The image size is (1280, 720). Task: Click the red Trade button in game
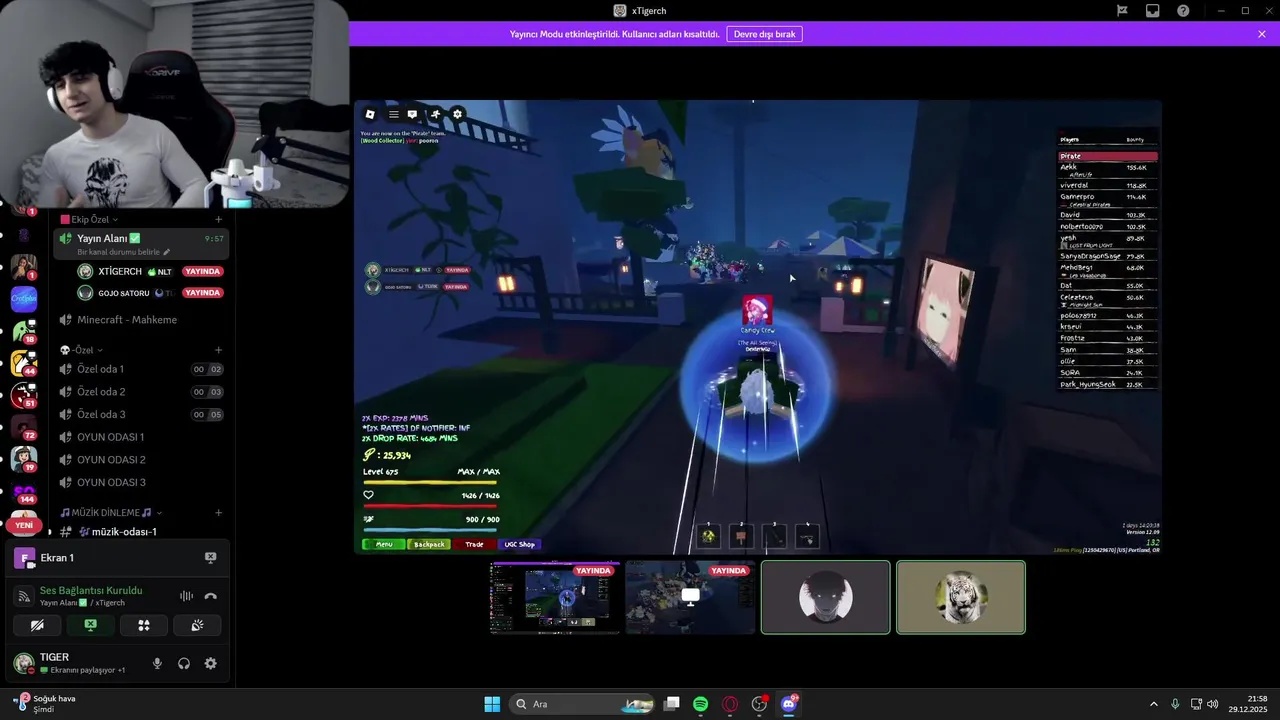[x=474, y=544]
